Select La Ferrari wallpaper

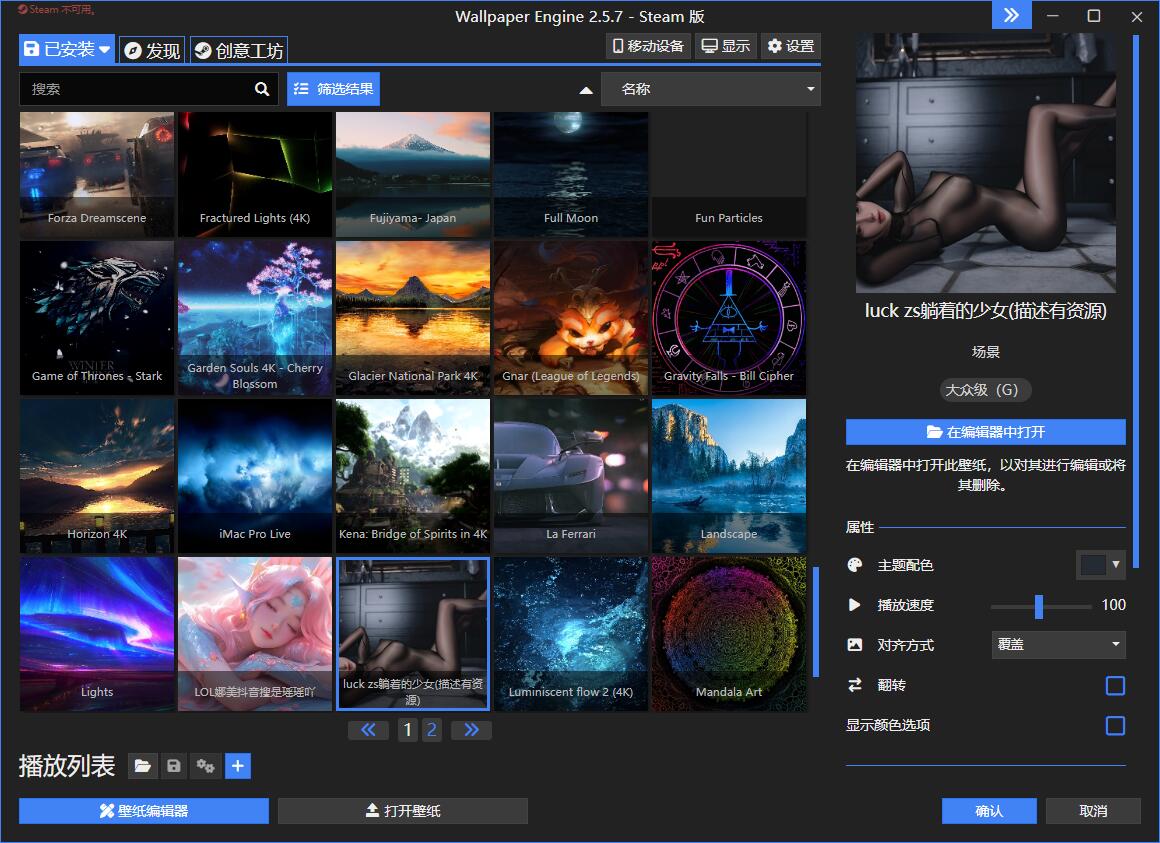coord(571,476)
